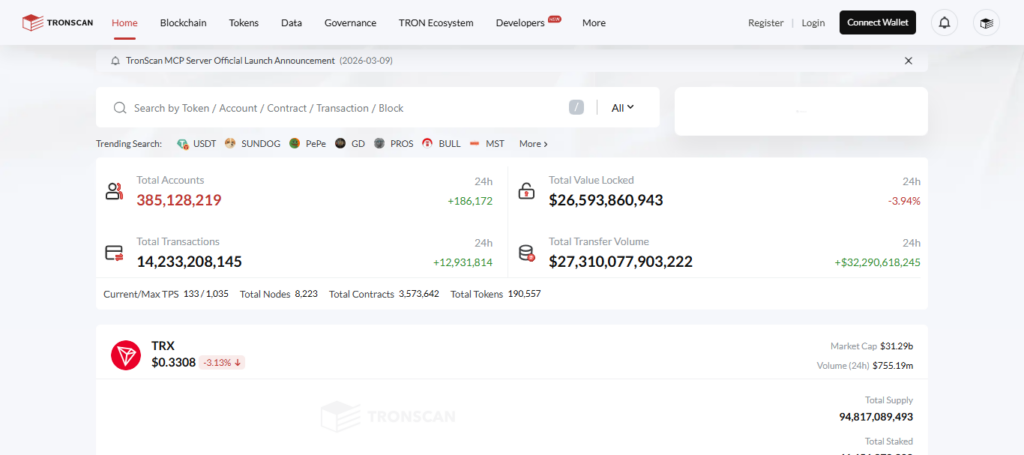Click the cube icon beside the bell

(x=986, y=23)
